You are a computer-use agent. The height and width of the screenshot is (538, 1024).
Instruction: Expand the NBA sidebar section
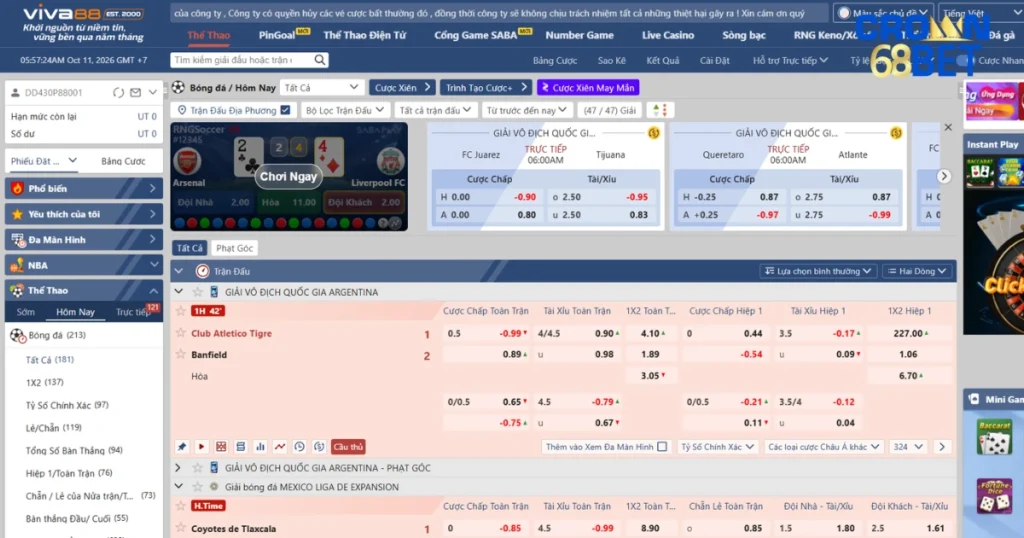coord(153,265)
